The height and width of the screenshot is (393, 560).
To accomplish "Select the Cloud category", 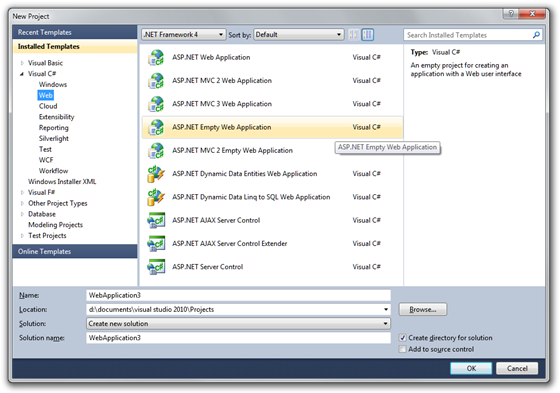I will tap(48, 106).
